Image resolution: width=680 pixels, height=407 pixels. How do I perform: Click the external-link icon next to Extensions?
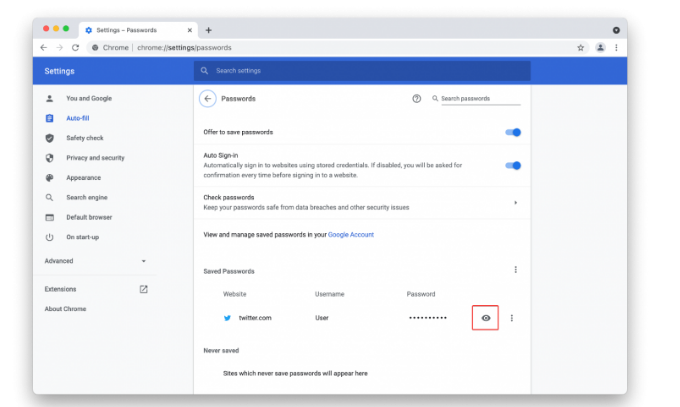coord(144,289)
